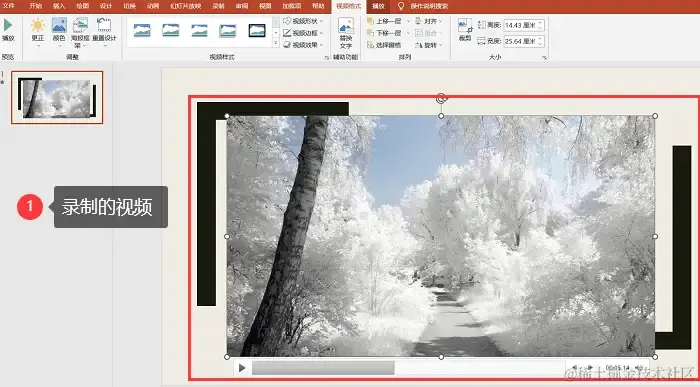Click the 操作说明搜索 tell me search box
700x387 pixels.
coord(429,6)
